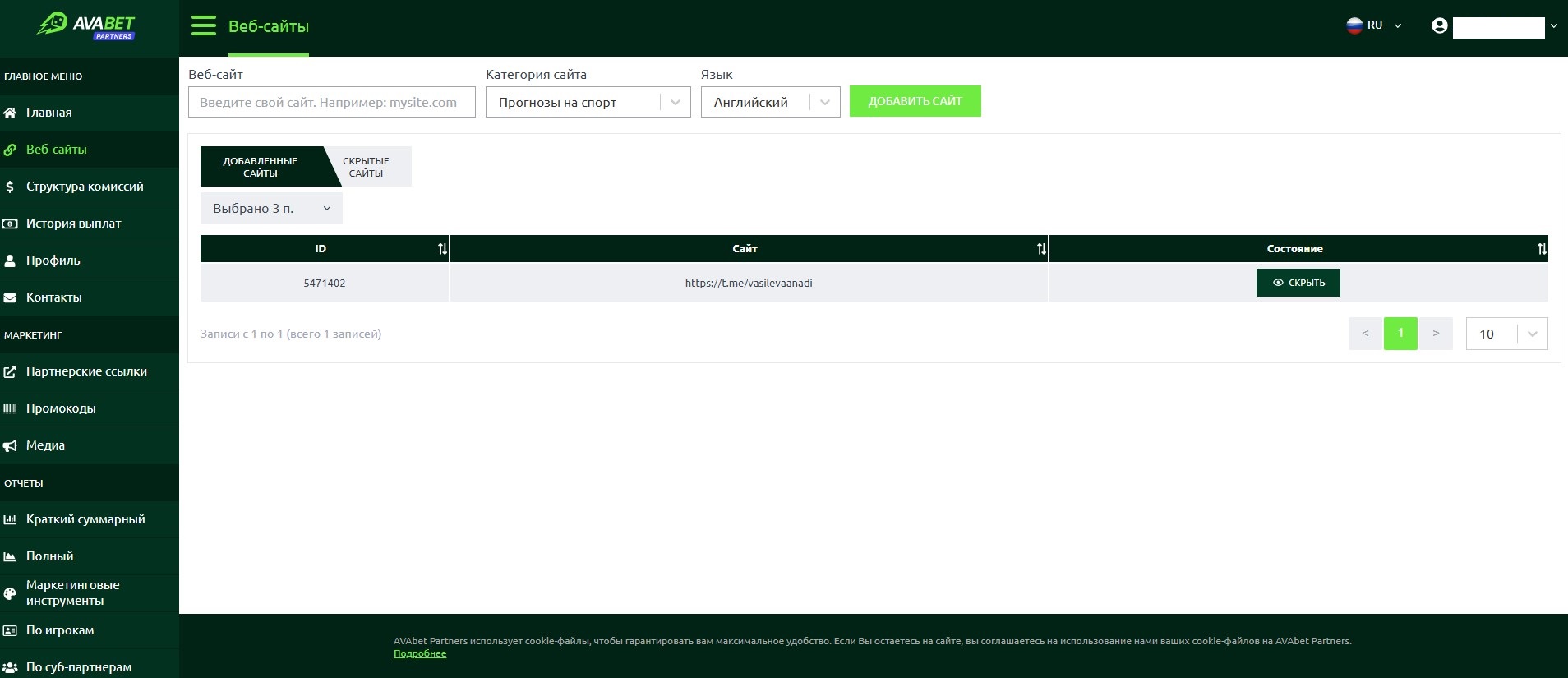The height and width of the screenshot is (678, 1568).
Task: Open Главная via the home icon
Action: [x=11, y=113]
